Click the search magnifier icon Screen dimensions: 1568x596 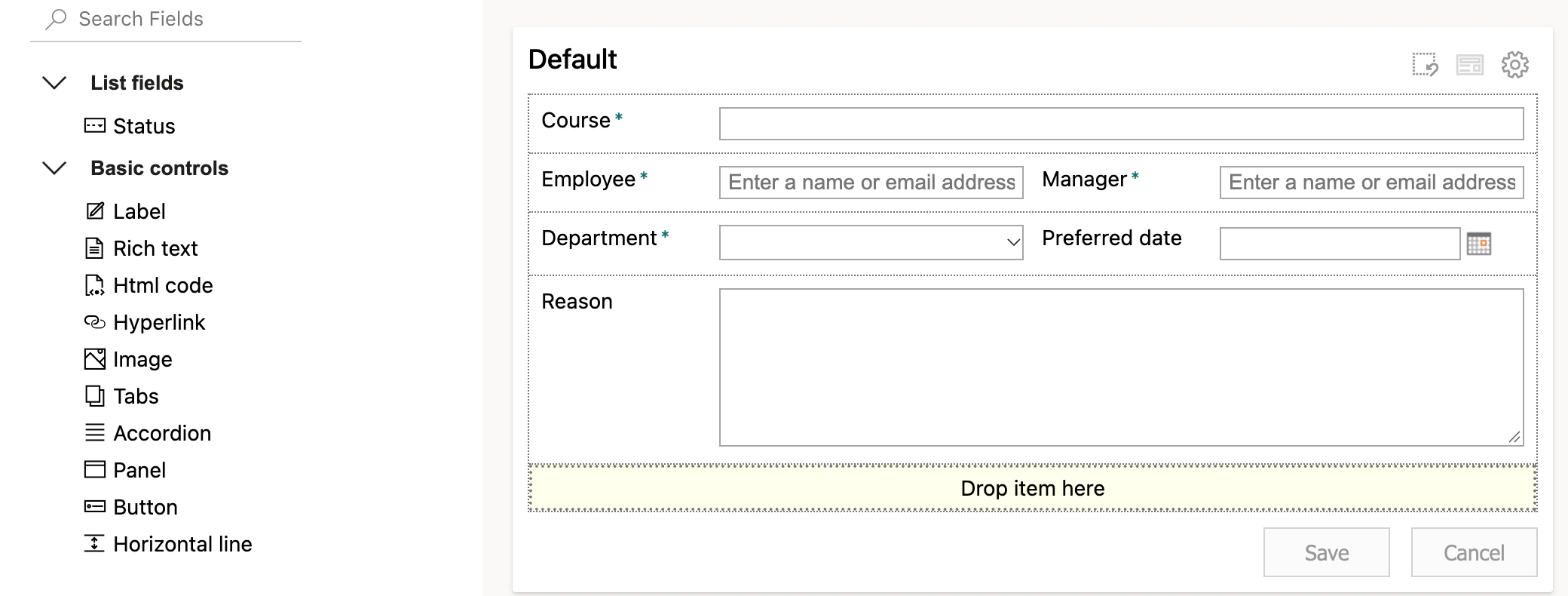click(x=56, y=19)
